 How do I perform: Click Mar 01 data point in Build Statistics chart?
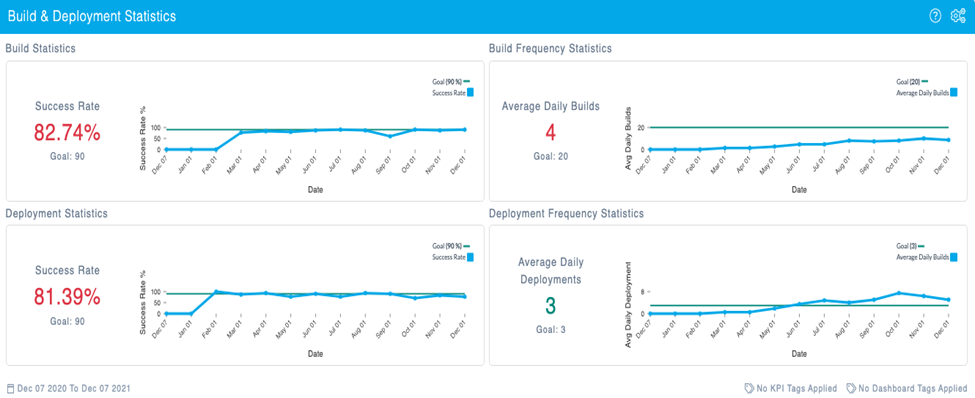click(x=241, y=132)
